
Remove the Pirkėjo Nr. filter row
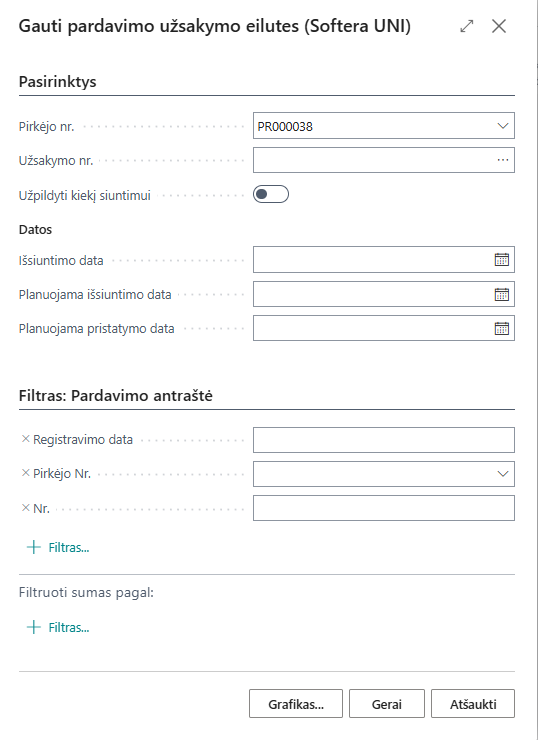point(26,472)
